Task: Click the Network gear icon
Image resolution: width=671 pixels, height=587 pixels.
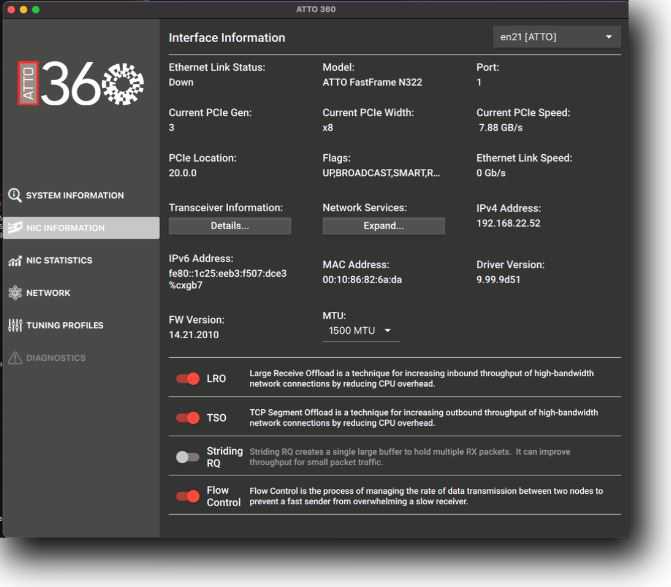Action: point(15,293)
